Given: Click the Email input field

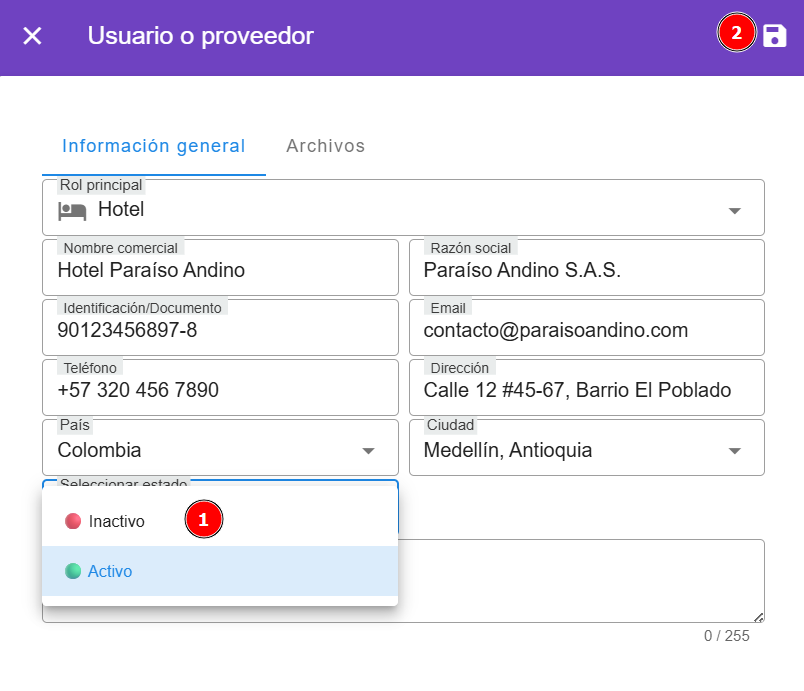Looking at the screenshot, I should click(x=586, y=330).
